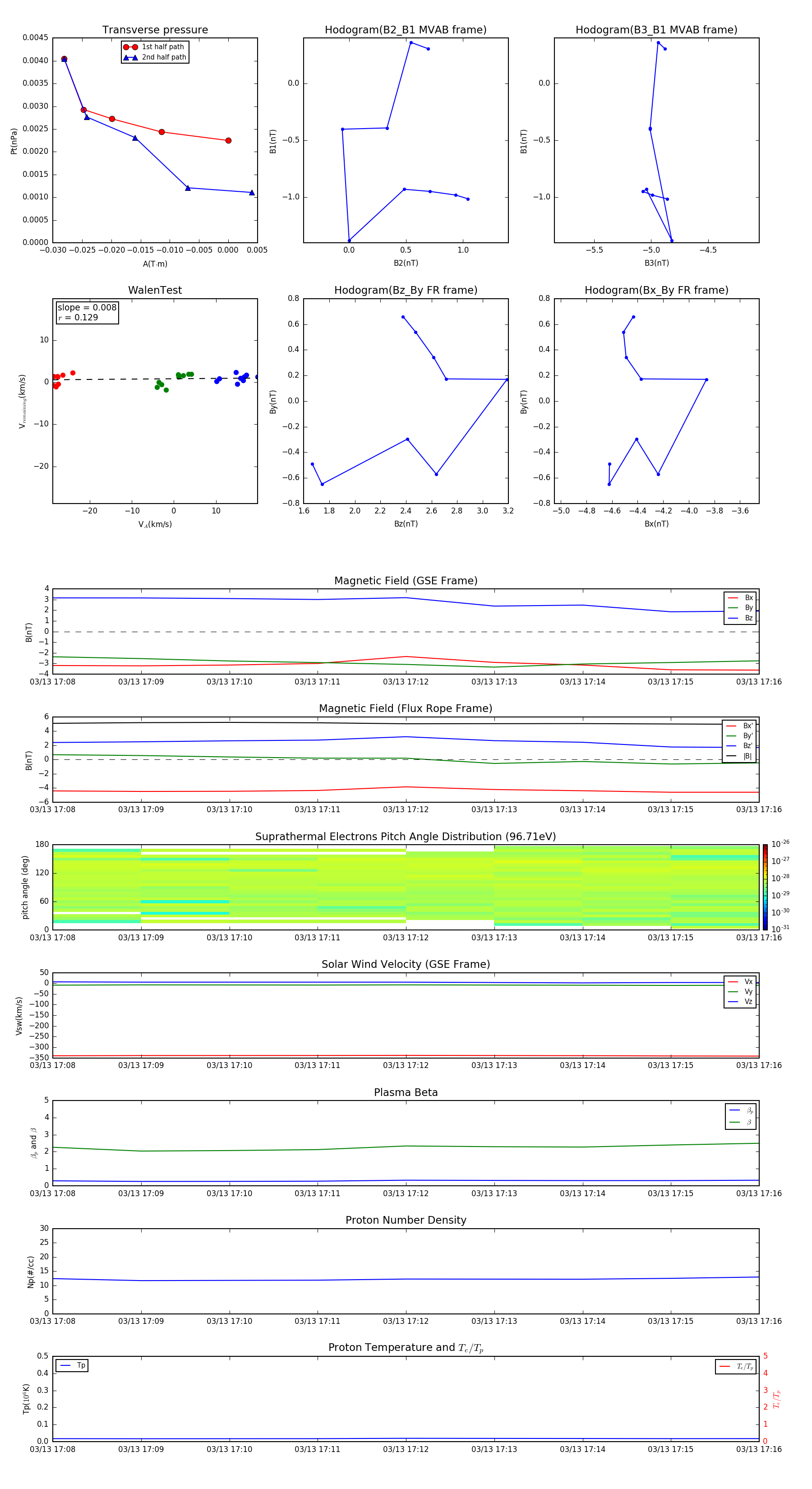812x1489 pixels.
Task: Click the Proton Temperature and Te/Tp title
Action: point(406,1347)
